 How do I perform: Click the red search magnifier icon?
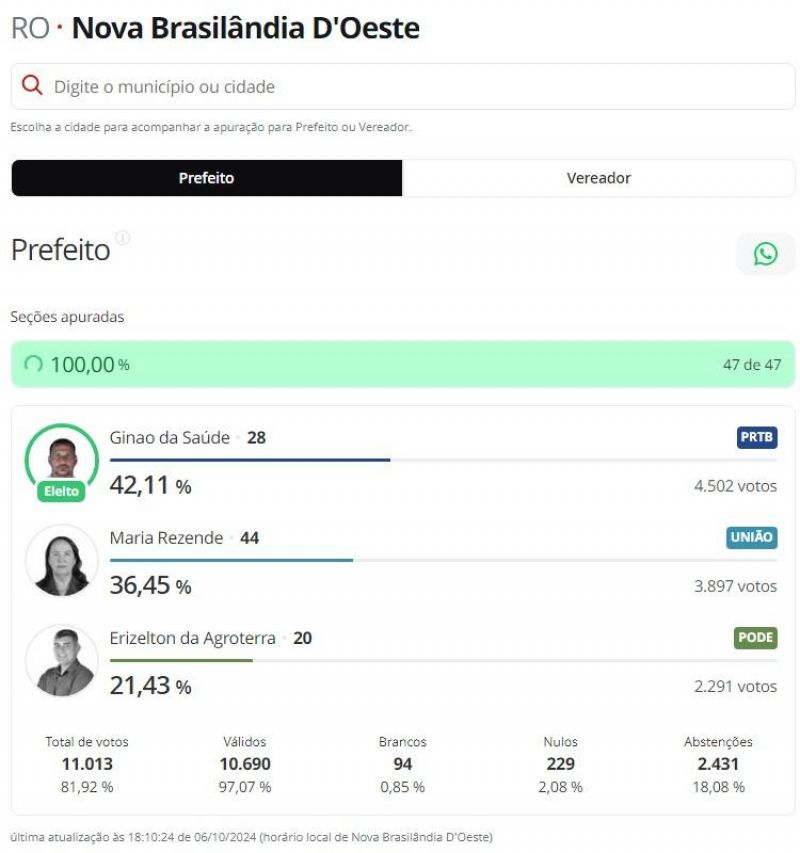click(31, 86)
